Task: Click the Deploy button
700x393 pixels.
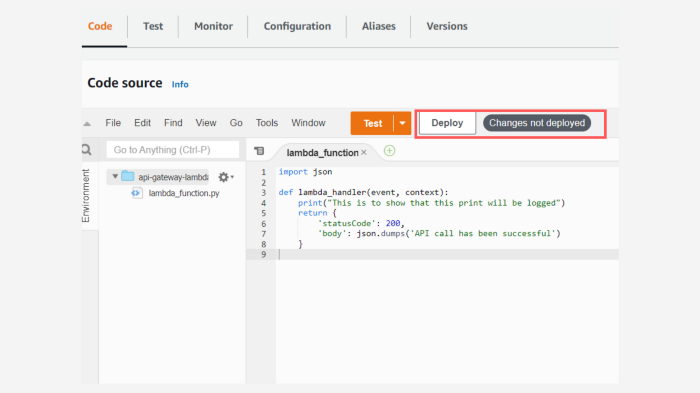Action: pyautogui.click(x=447, y=123)
